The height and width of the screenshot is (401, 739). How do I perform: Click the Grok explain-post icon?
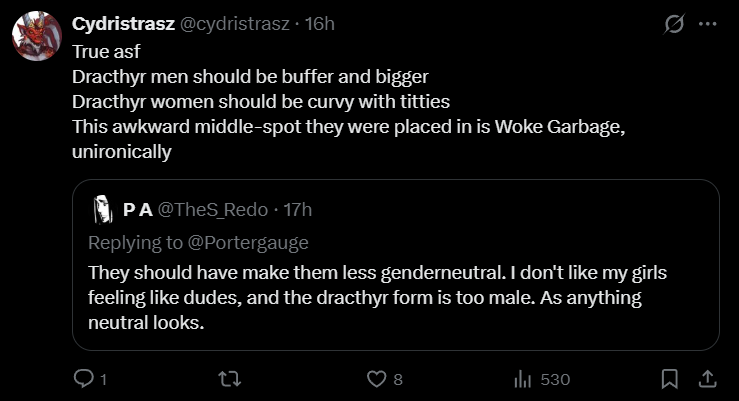pyautogui.click(x=674, y=24)
